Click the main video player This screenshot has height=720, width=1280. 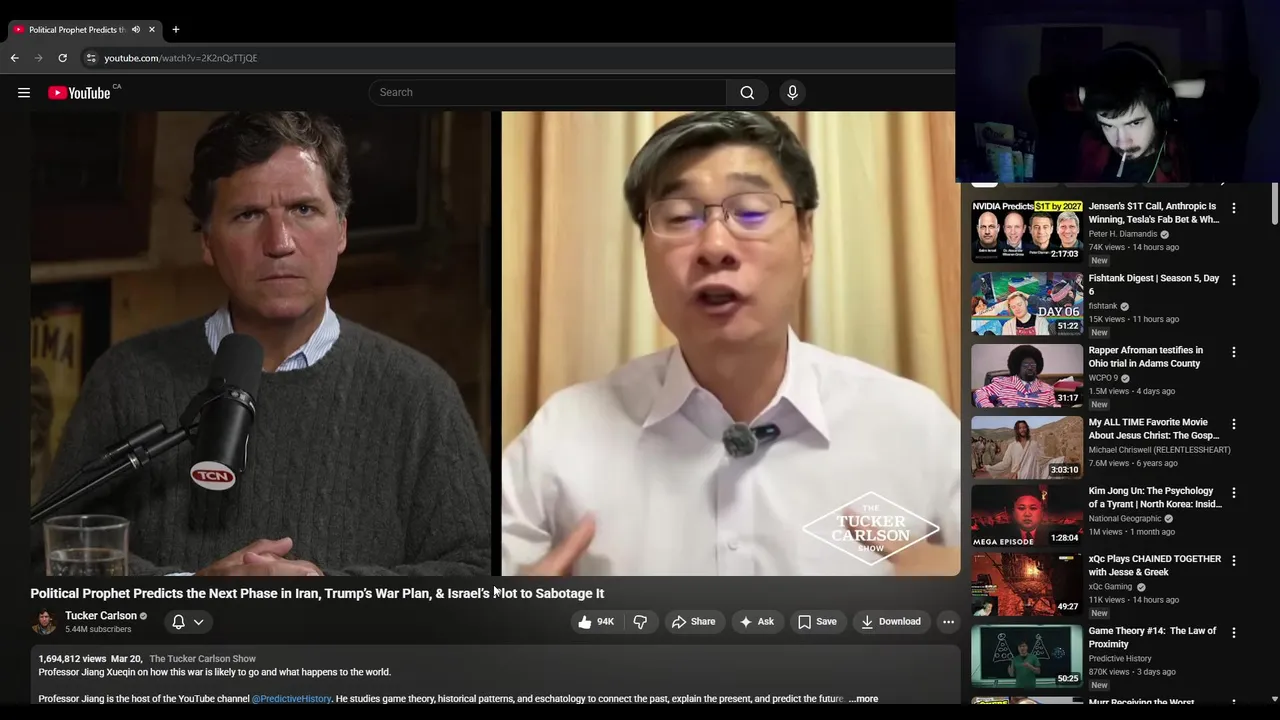click(x=495, y=343)
